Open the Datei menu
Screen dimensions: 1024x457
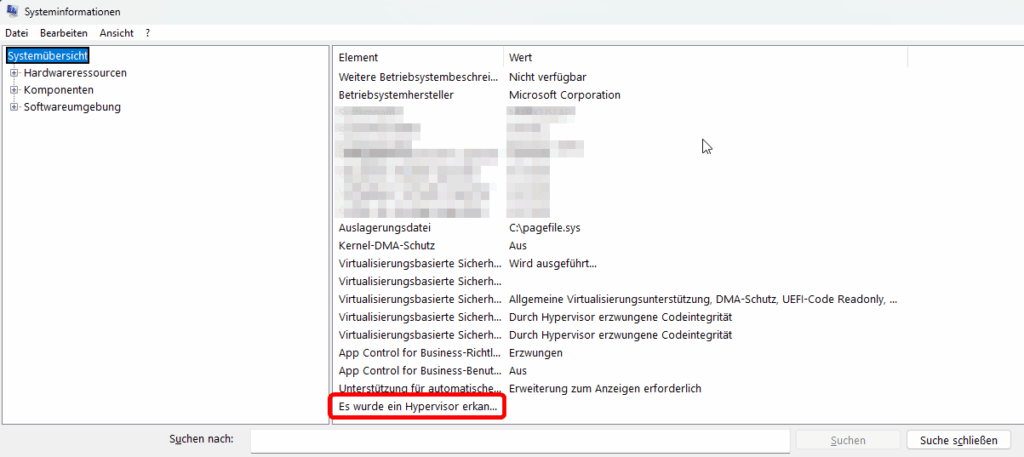(x=16, y=33)
